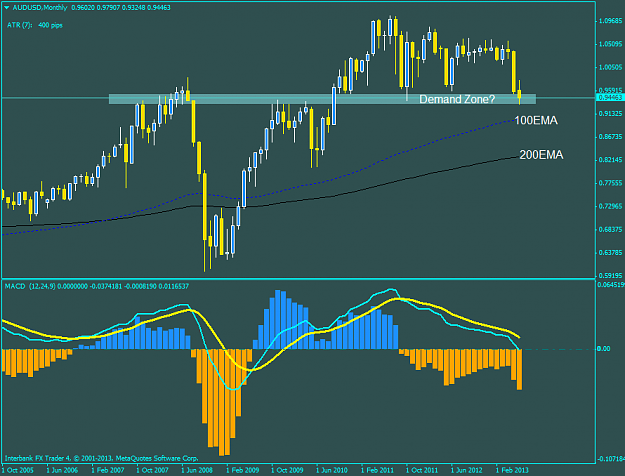Click the MACD zero level 0.00 label

click(603, 349)
